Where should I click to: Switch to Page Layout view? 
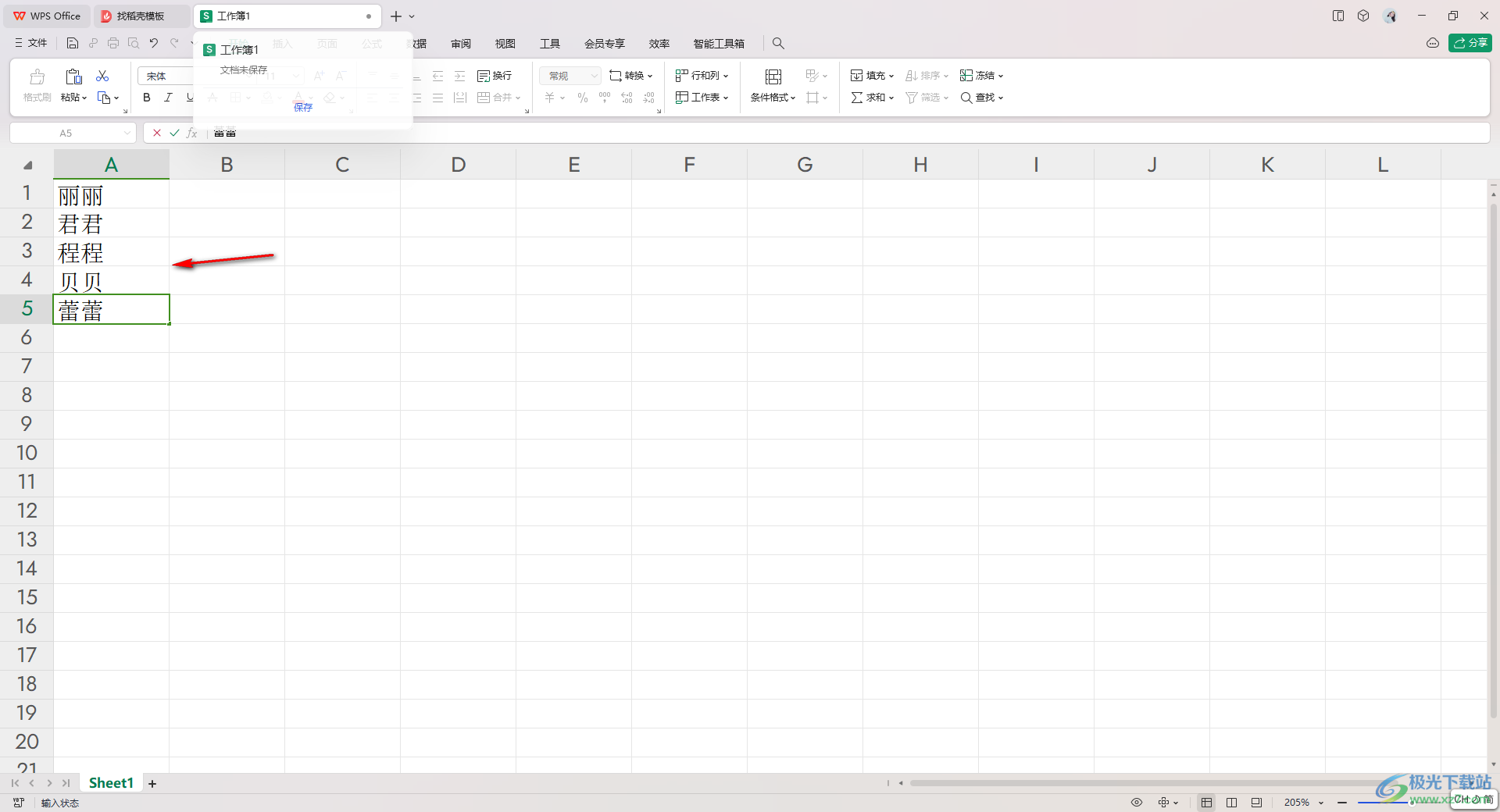tap(1256, 803)
